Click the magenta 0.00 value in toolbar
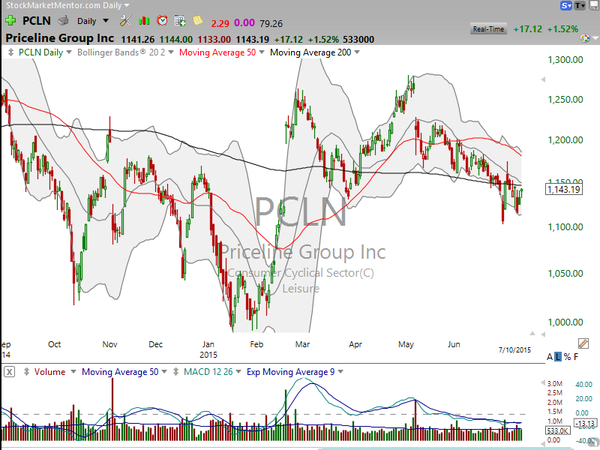 [x=244, y=23]
